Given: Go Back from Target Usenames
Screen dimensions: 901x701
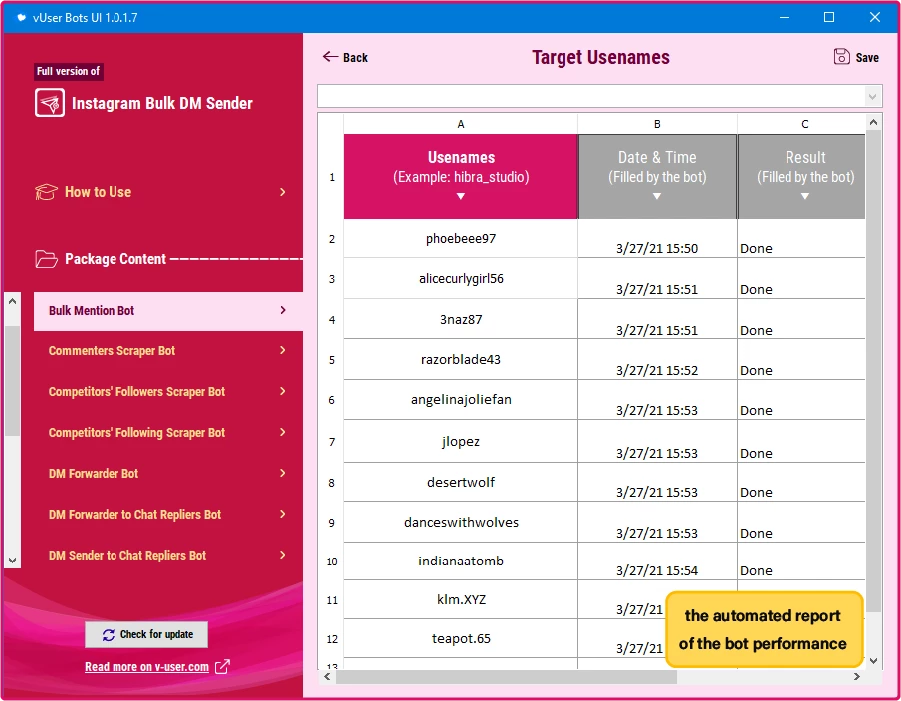Looking at the screenshot, I should click(345, 57).
